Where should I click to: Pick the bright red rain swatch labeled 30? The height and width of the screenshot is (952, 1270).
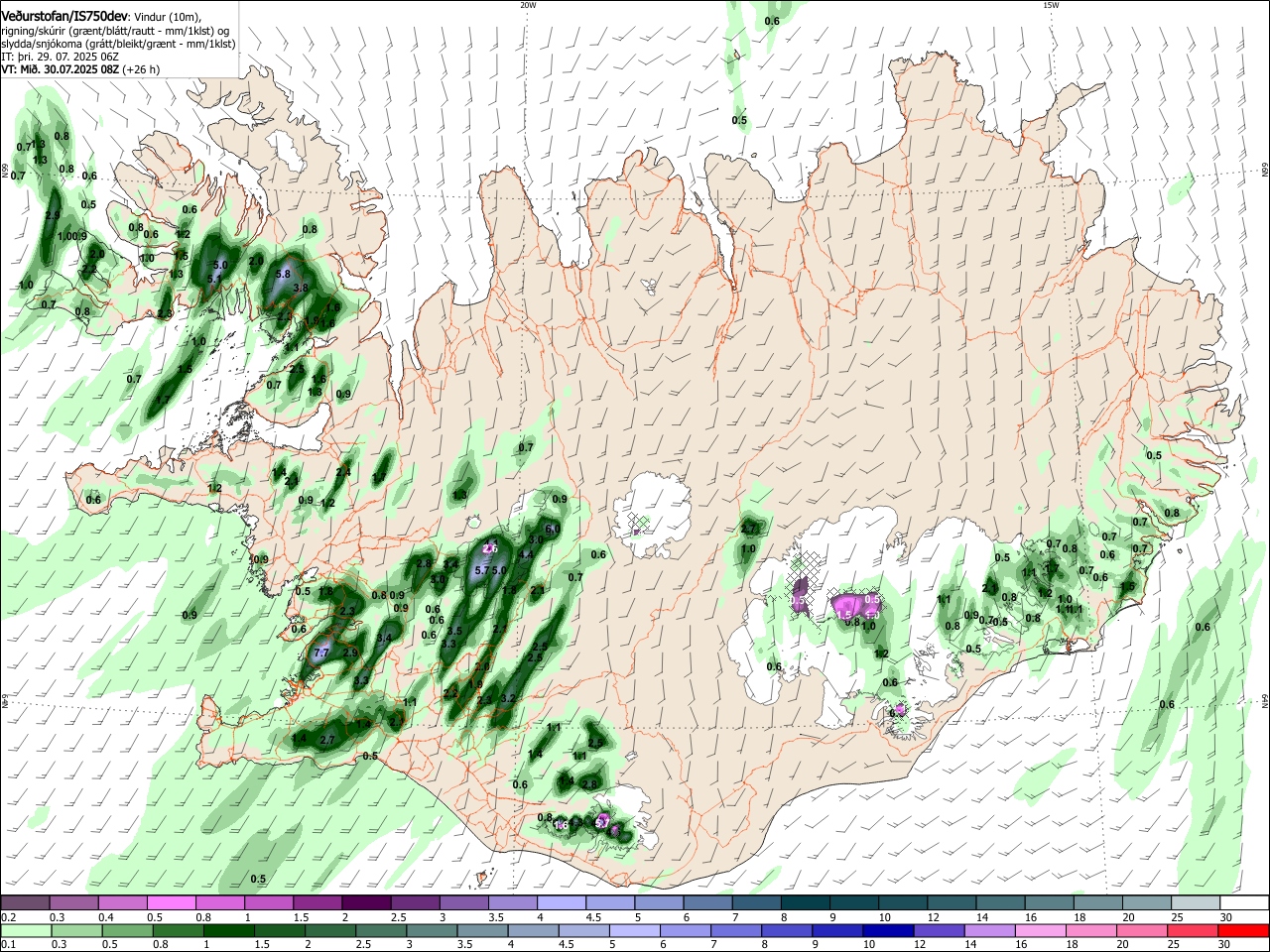[x=1244, y=930]
